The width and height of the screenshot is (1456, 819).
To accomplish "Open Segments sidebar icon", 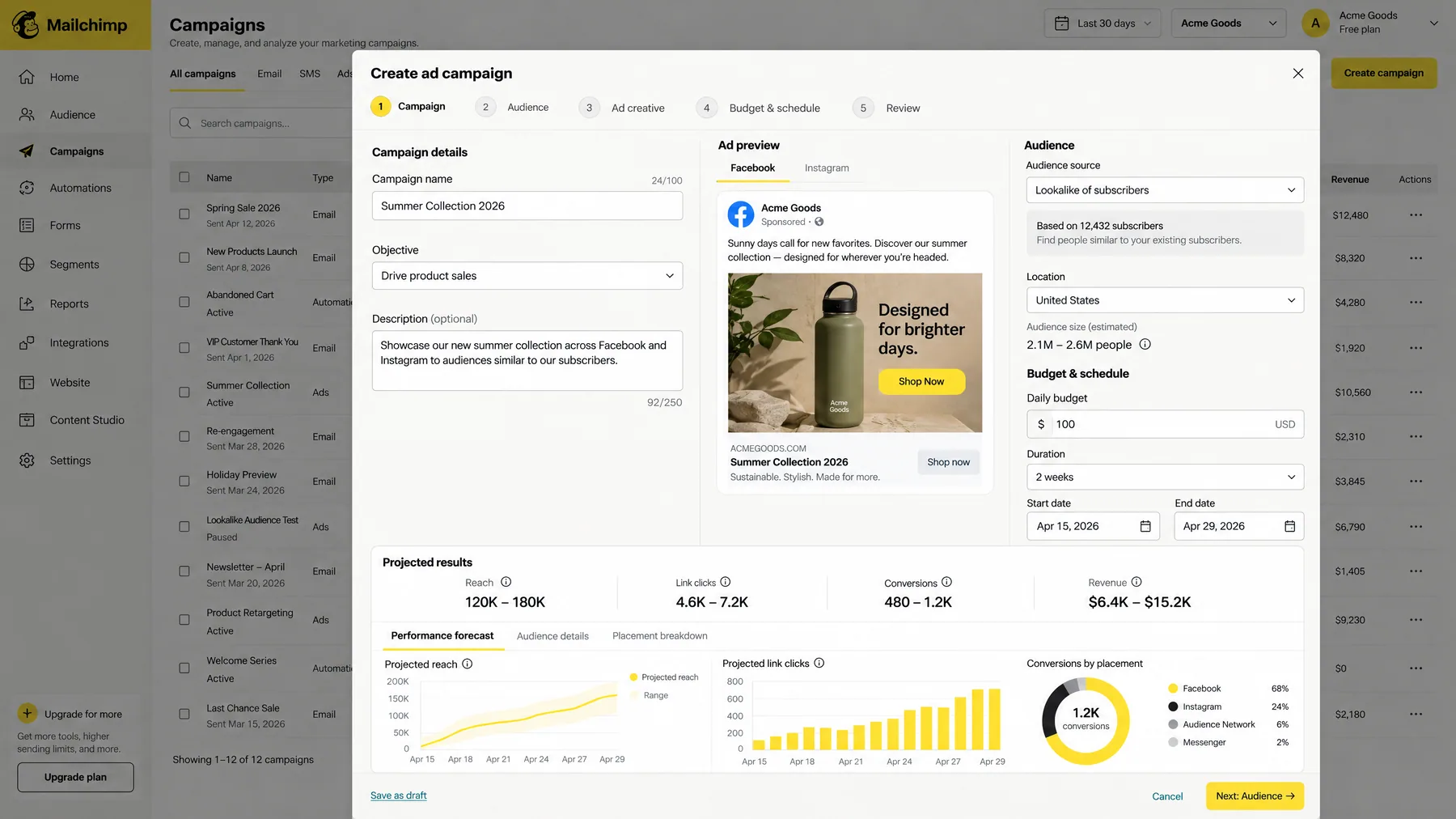I will [27, 265].
